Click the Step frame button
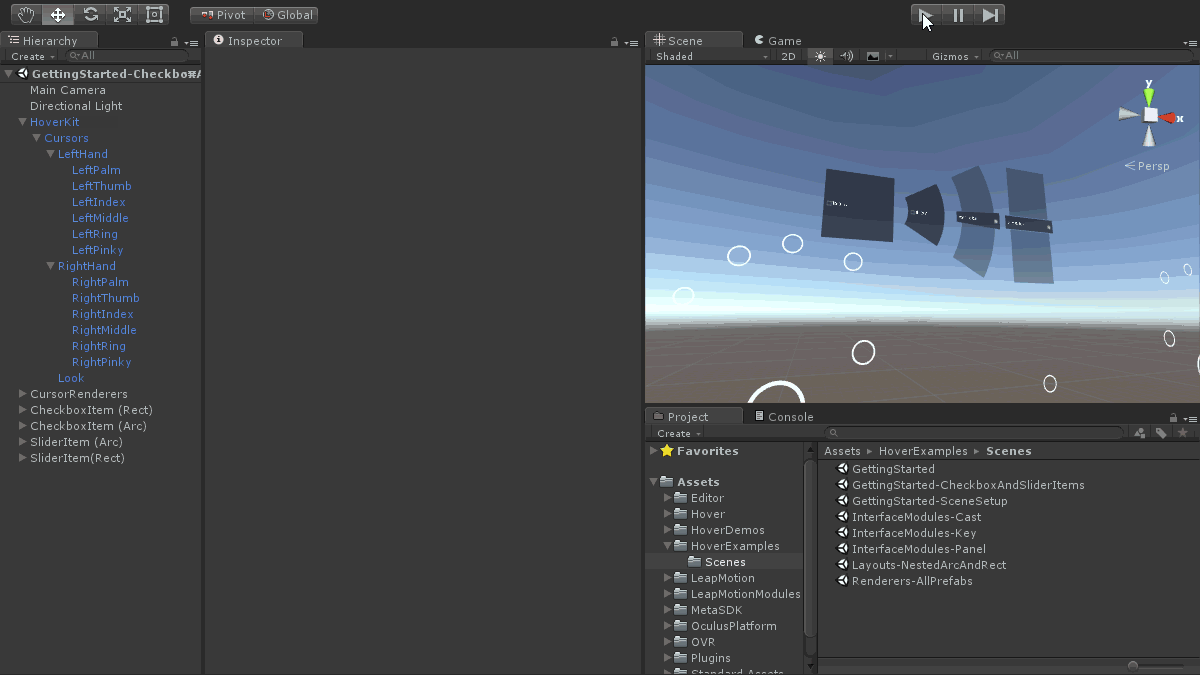 (990, 15)
